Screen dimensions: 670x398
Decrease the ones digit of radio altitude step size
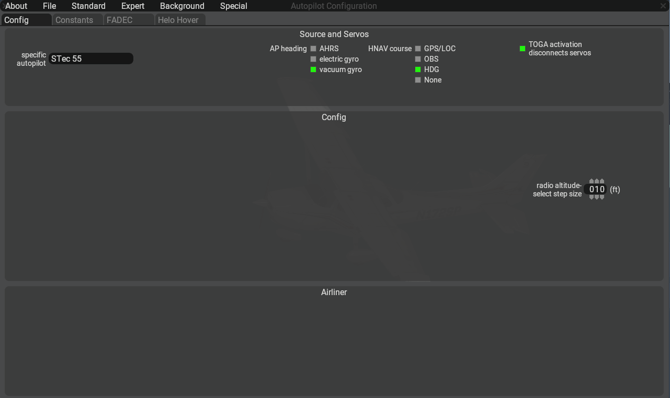(x=602, y=197)
